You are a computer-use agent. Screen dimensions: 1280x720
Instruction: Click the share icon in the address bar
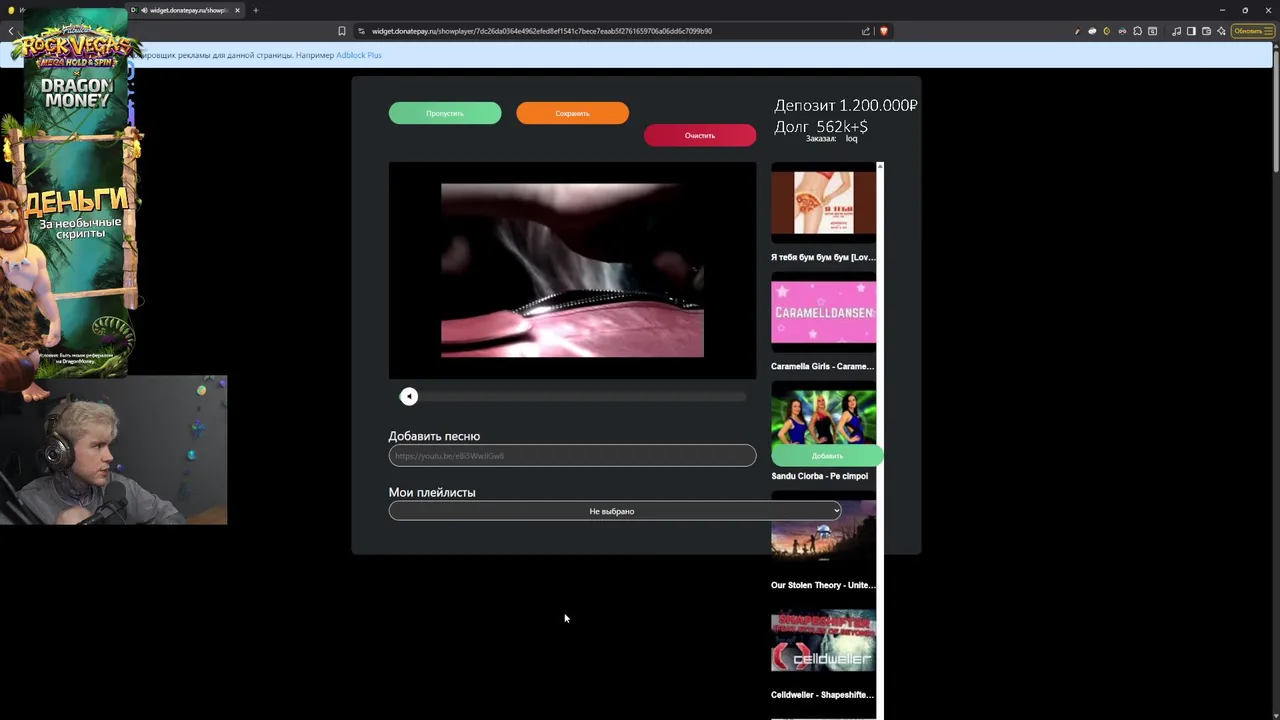[x=866, y=31]
